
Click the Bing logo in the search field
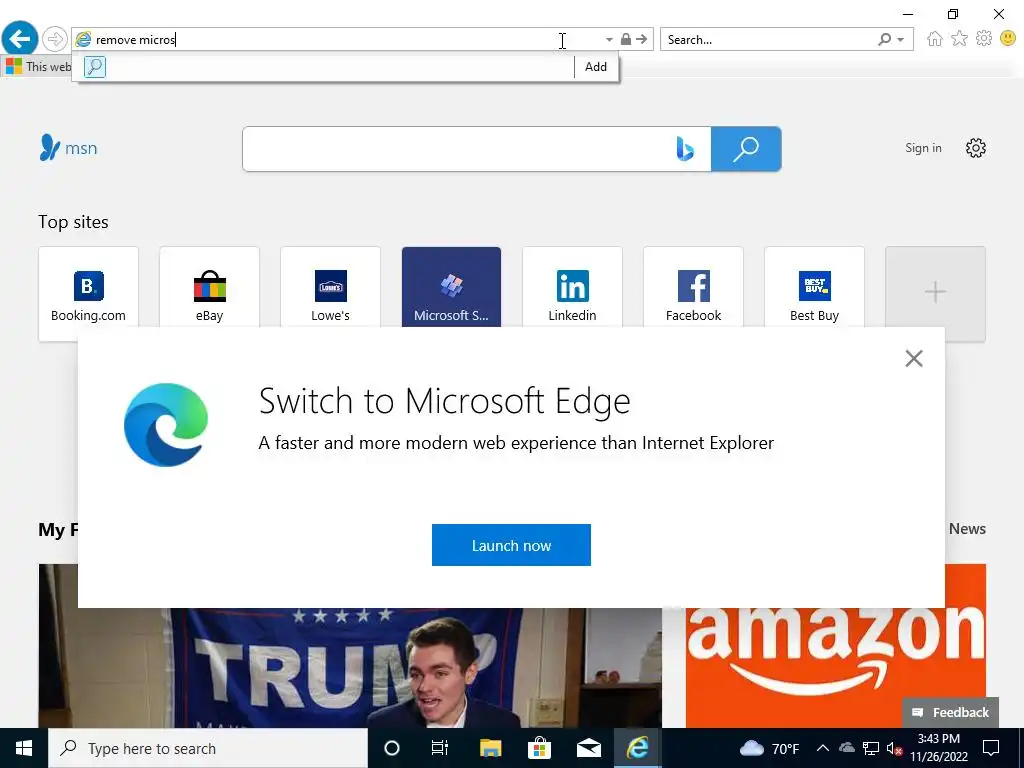click(x=685, y=149)
